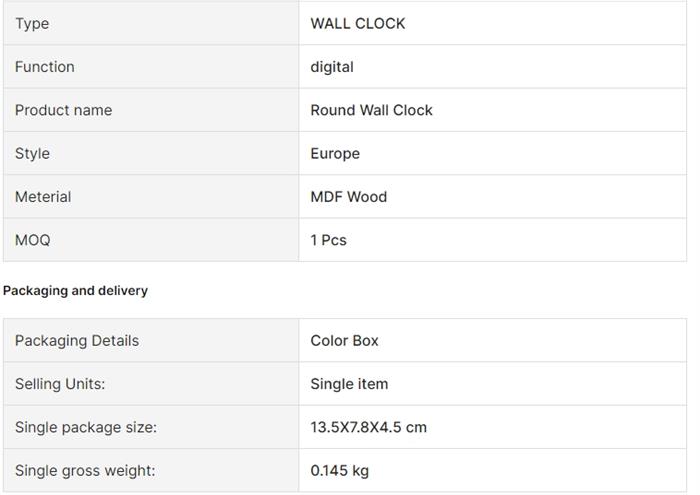Select the 'Single item' value

click(349, 384)
